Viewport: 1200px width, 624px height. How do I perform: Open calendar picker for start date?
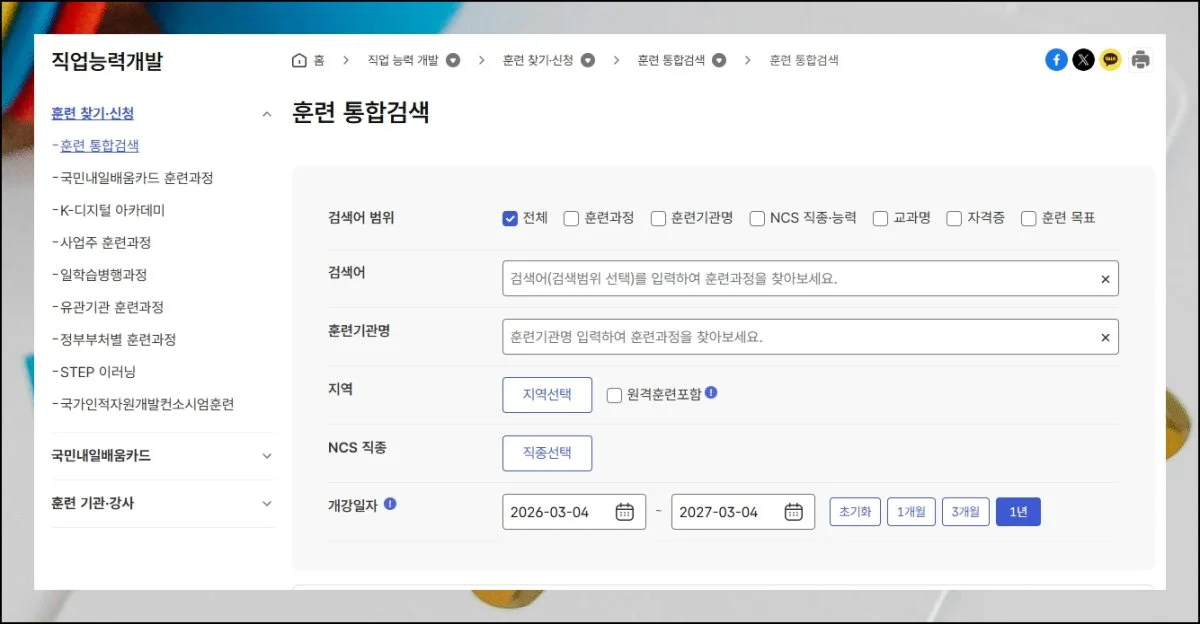click(625, 512)
